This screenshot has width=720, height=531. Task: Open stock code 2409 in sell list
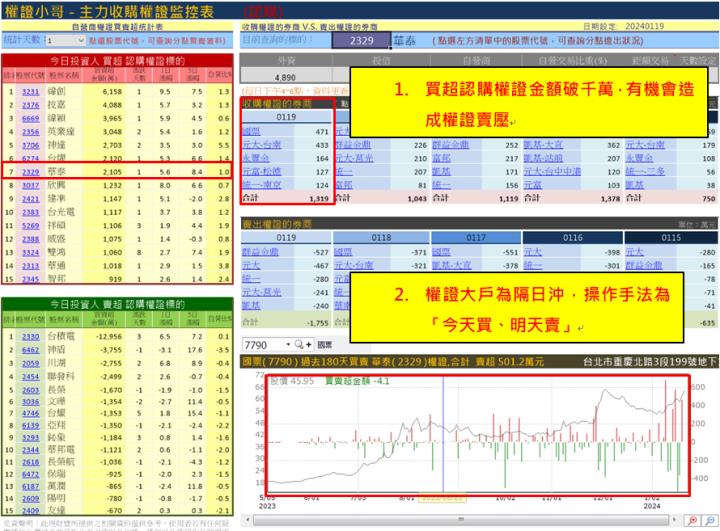pyautogui.click(x=31, y=510)
